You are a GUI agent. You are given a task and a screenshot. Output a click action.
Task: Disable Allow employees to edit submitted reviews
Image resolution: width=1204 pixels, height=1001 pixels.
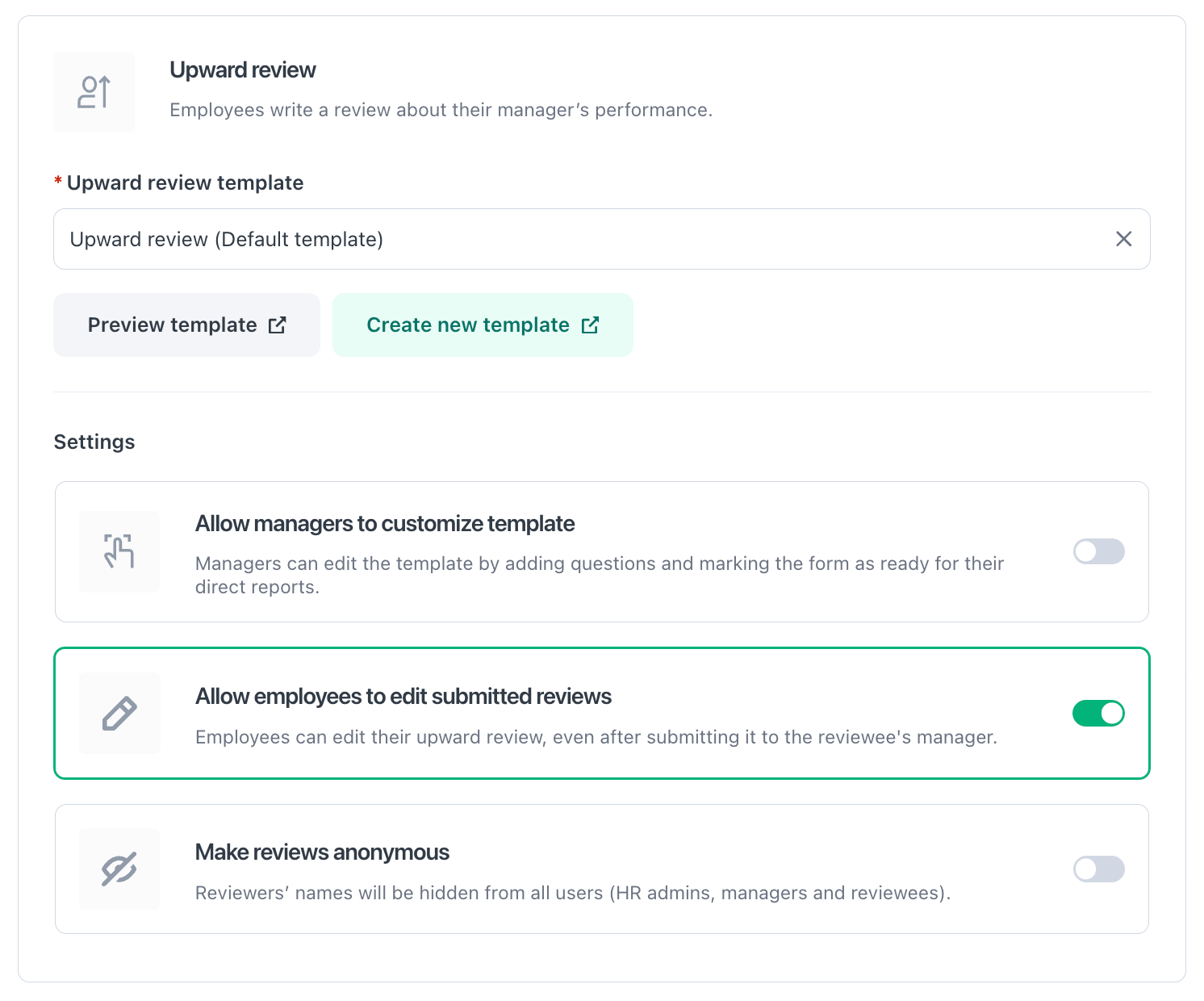1098,714
